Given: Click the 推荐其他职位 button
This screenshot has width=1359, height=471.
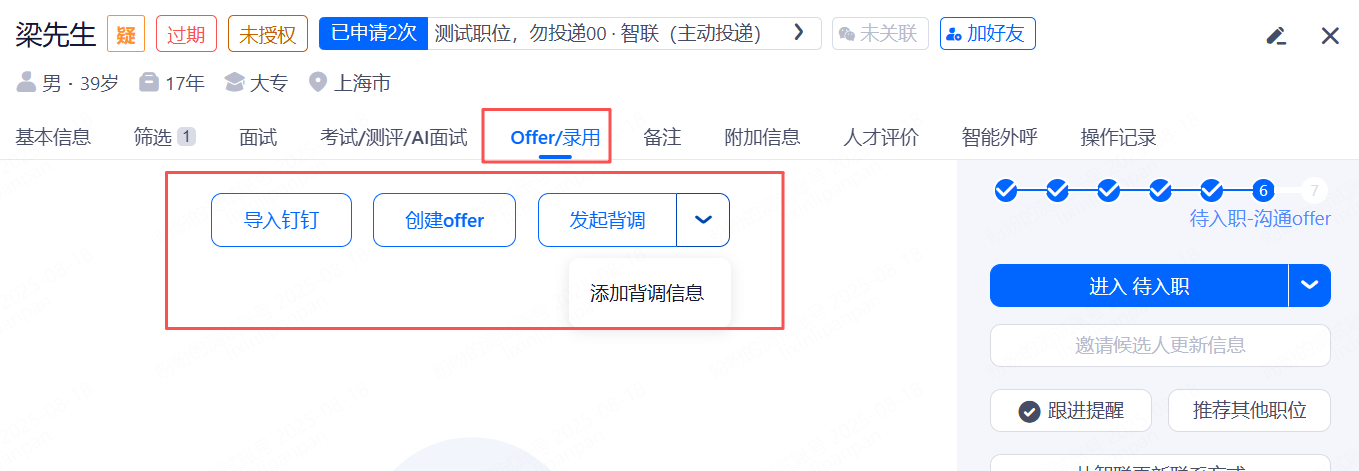Looking at the screenshot, I should click(x=1249, y=411).
